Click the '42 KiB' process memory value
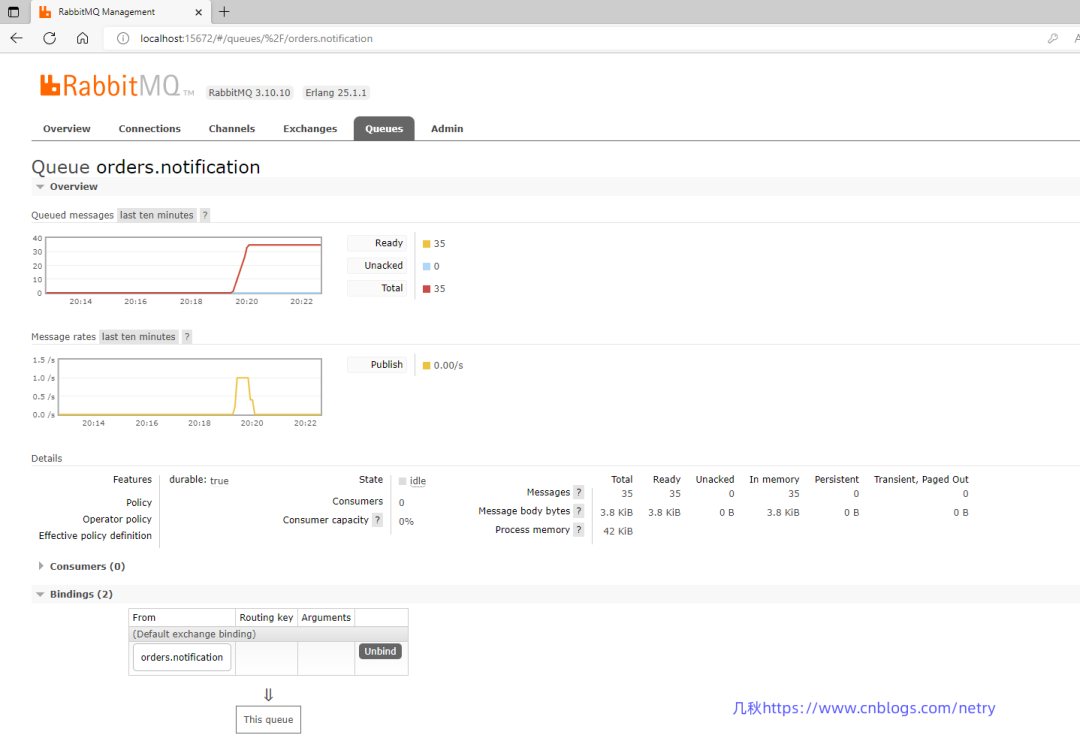Image resolution: width=1080 pixels, height=747 pixels. pos(618,531)
